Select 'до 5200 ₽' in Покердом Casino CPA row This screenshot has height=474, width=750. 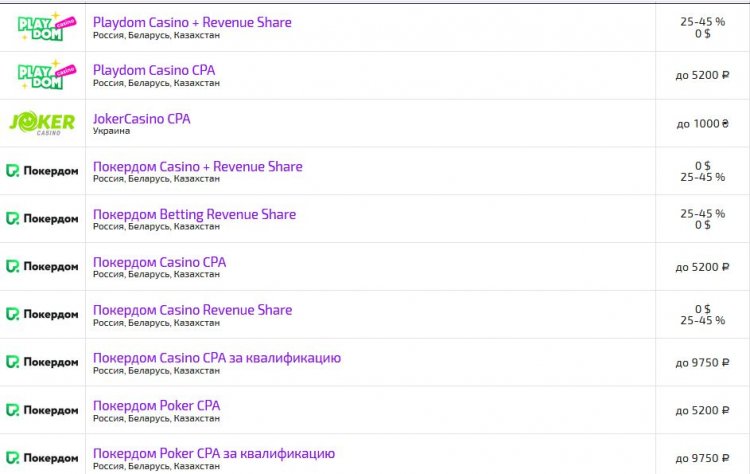point(702,267)
